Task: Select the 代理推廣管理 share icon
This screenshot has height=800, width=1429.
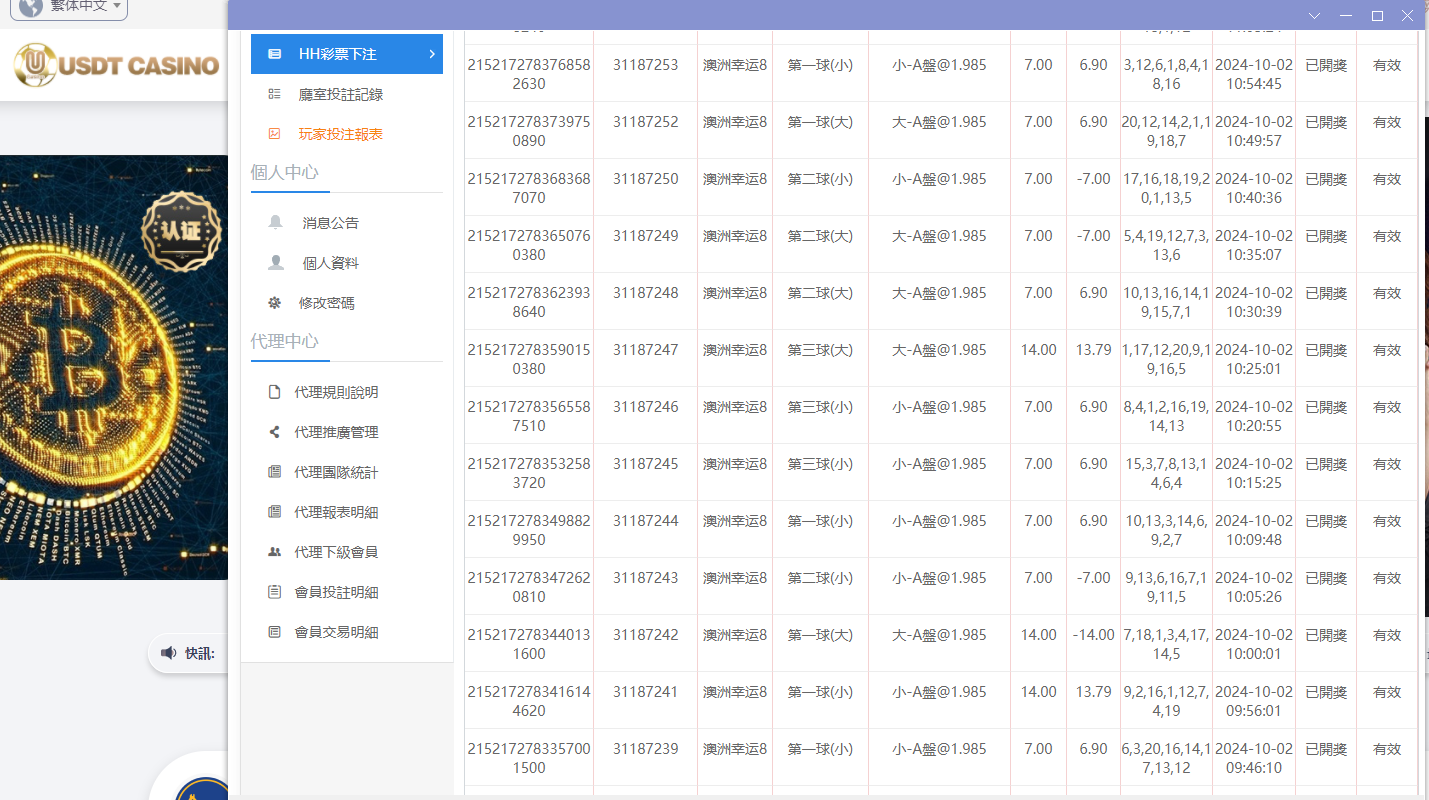Action: tap(275, 432)
